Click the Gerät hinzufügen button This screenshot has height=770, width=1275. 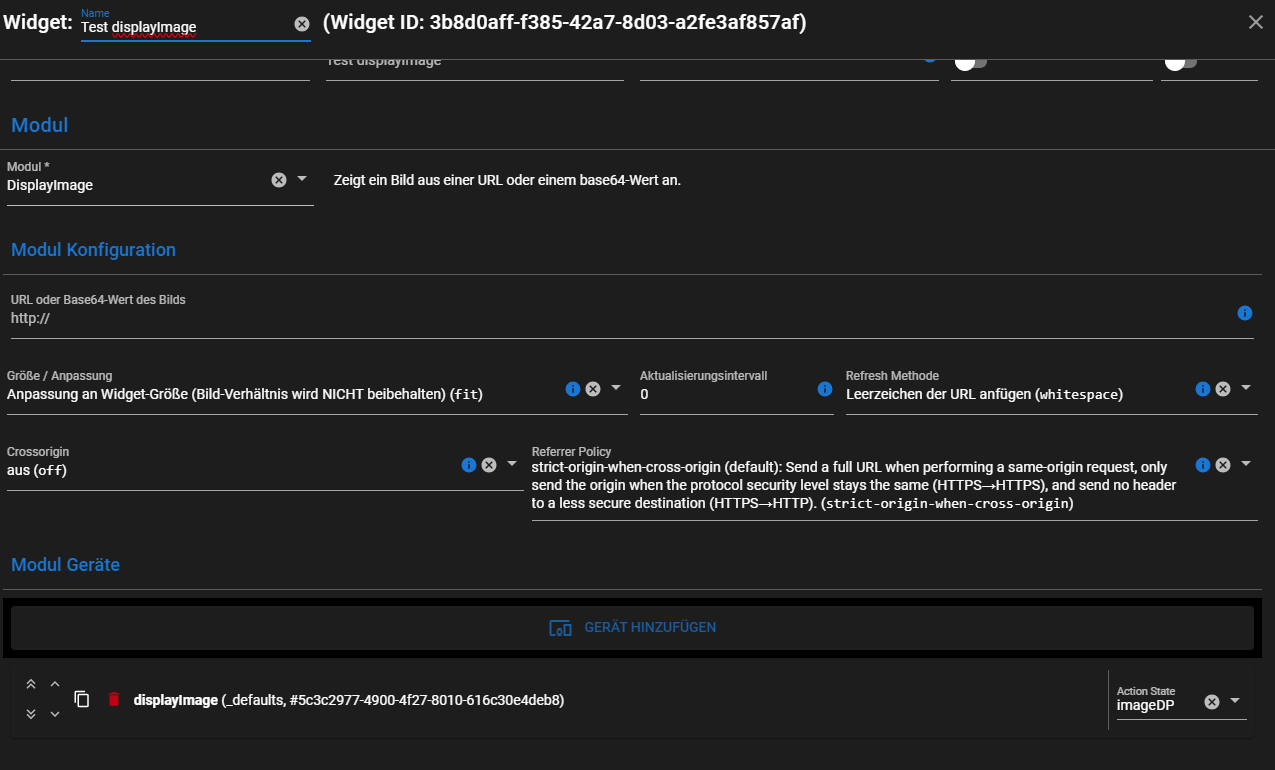[632, 628]
